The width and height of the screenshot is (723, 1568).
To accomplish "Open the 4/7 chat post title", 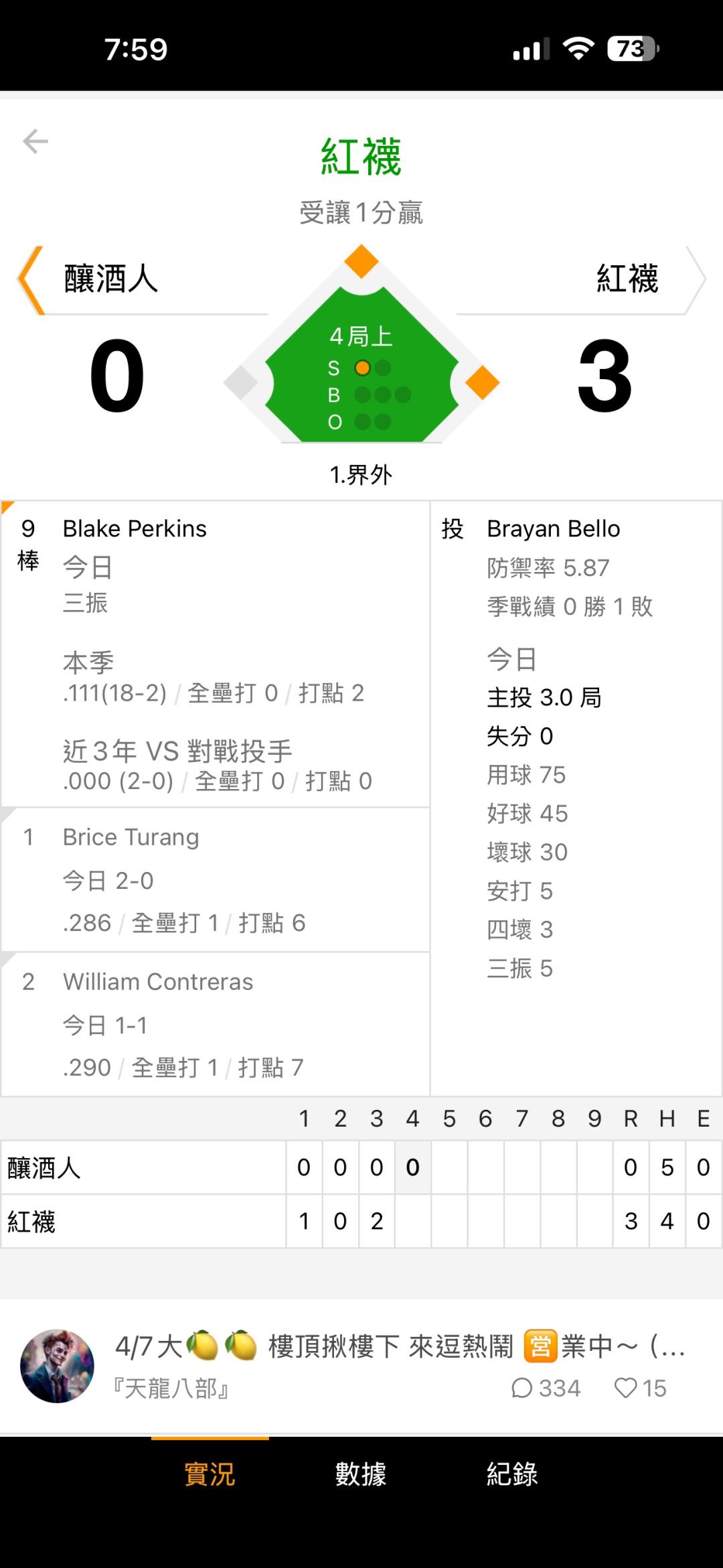I will [x=400, y=1346].
